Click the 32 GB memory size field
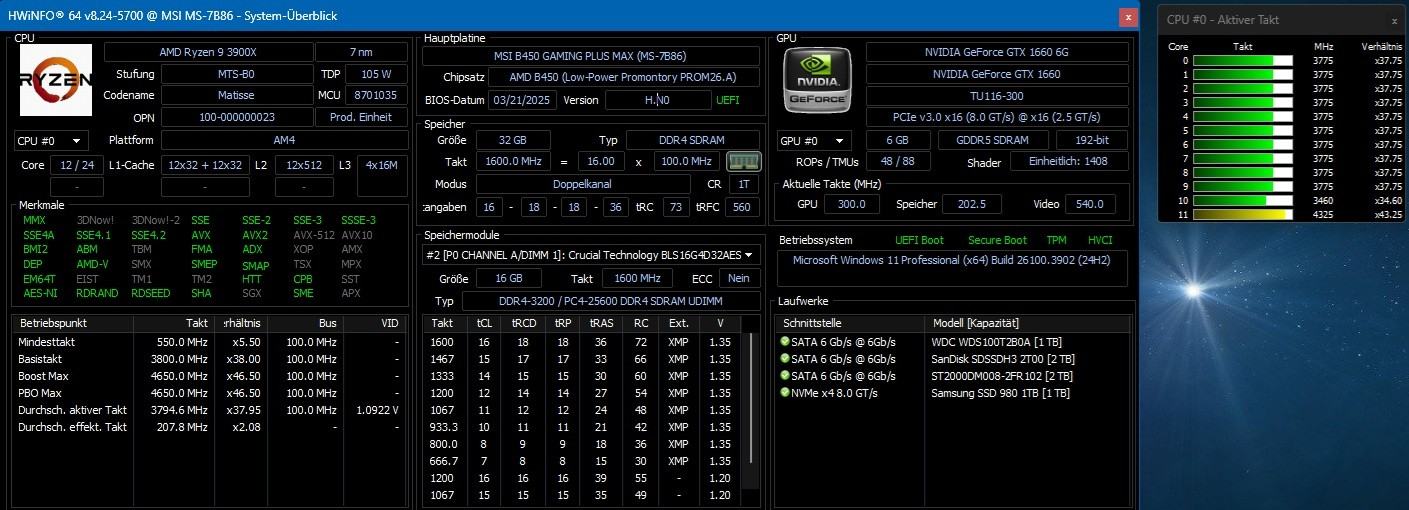This screenshot has width=1409, height=510. coord(513,140)
